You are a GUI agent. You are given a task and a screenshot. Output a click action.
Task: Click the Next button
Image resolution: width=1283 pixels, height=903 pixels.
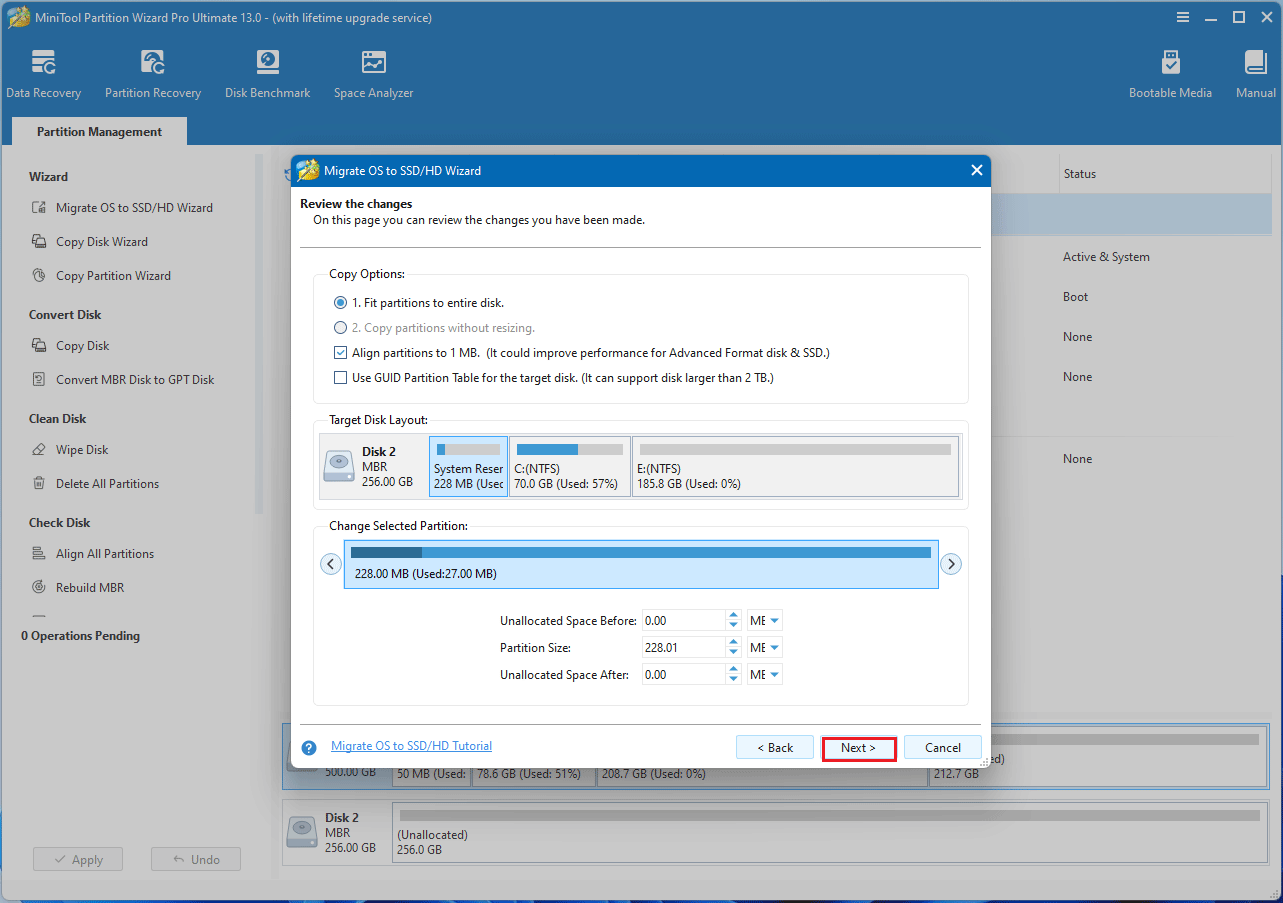(858, 747)
